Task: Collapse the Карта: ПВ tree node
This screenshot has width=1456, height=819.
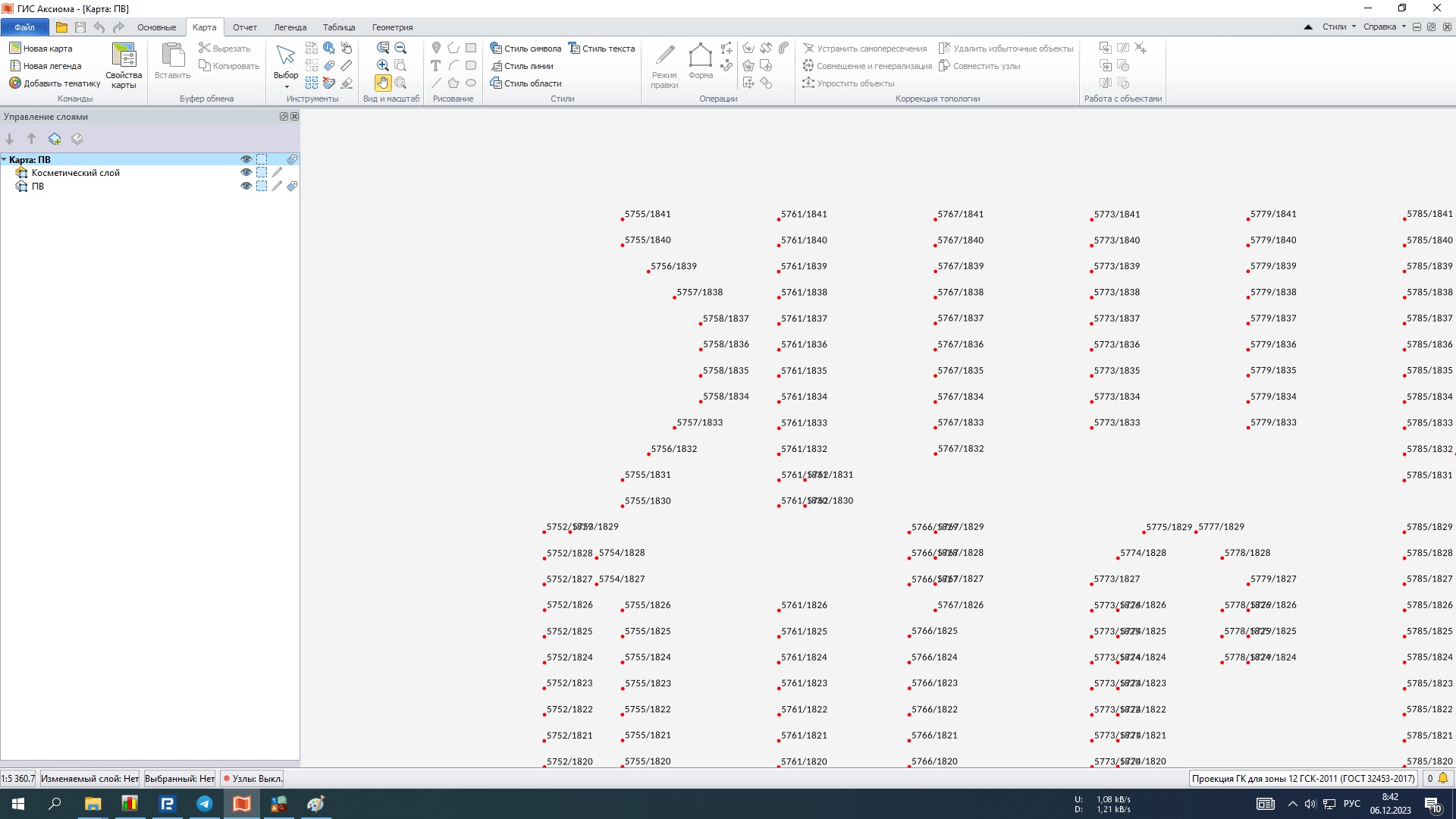Action: [5, 160]
